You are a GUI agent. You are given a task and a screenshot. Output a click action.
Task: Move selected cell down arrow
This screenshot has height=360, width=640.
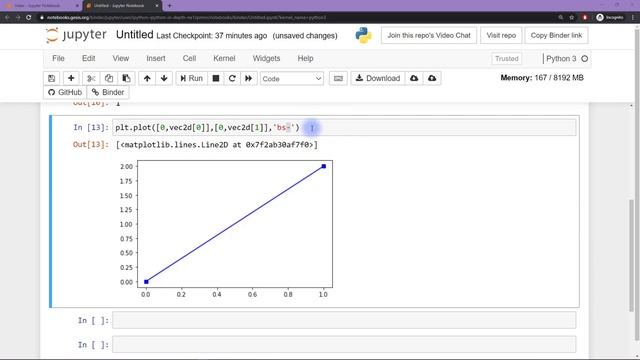click(164, 78)
